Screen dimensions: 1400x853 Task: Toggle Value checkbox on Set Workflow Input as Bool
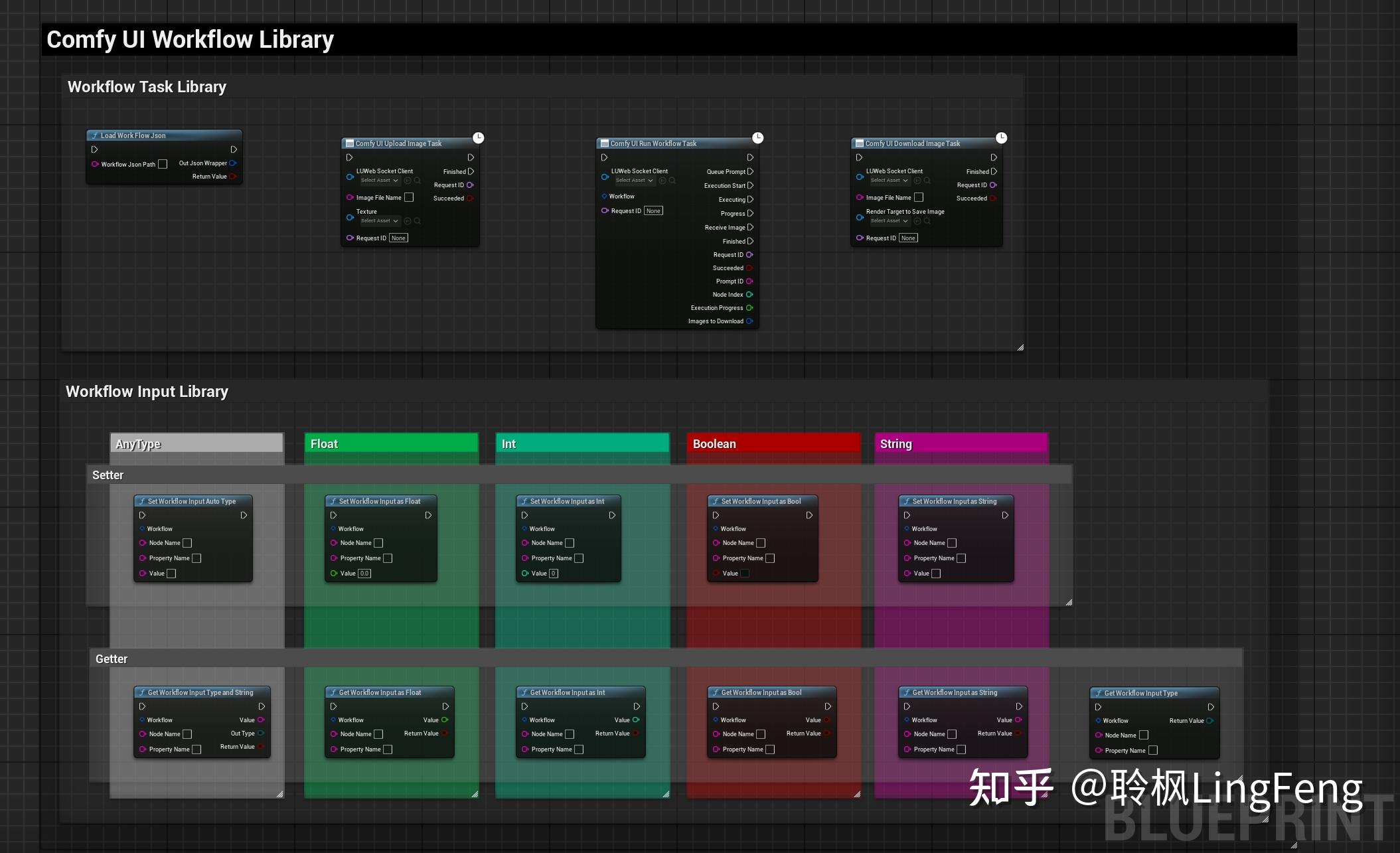click(x=745, y=574)
